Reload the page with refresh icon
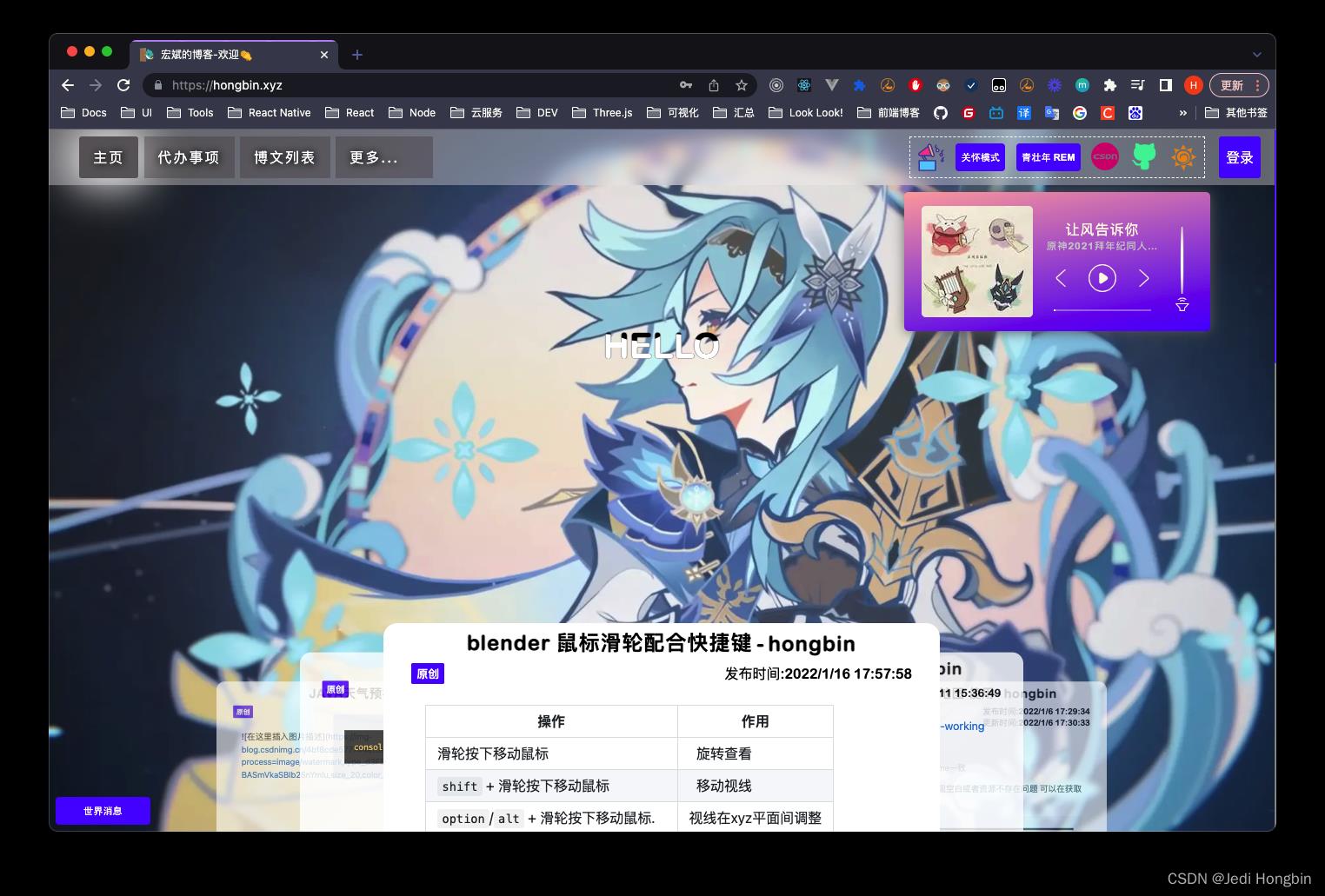This screenshot has height=896, width=1325. click(123, 85)
